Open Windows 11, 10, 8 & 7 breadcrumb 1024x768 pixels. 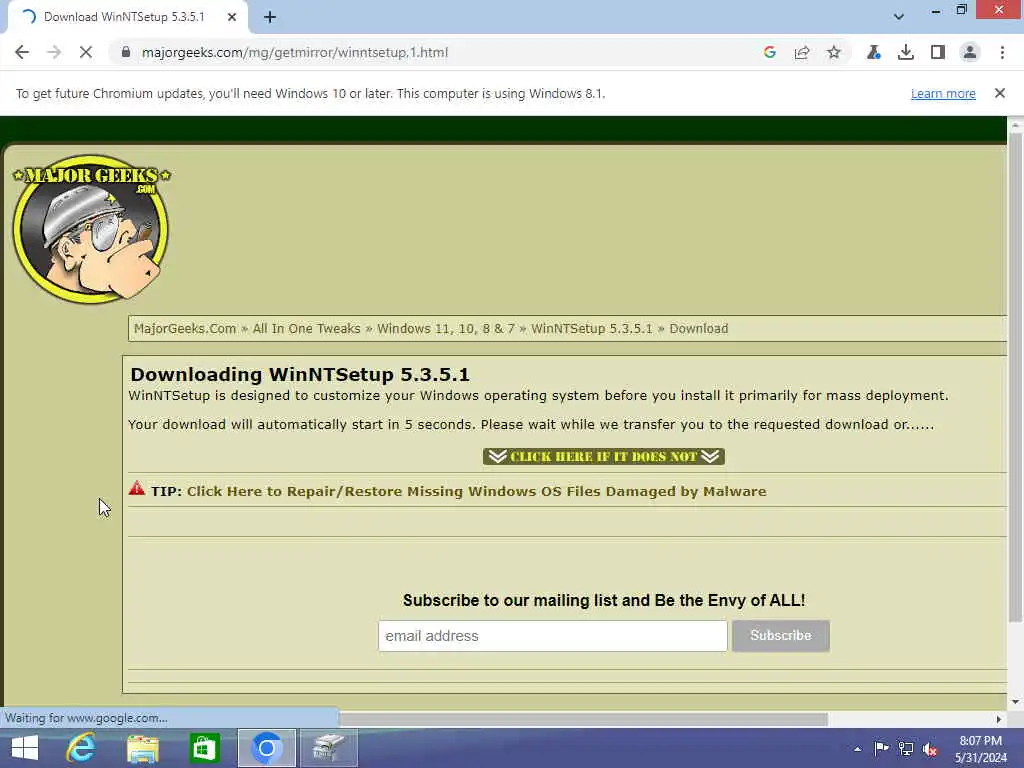pos(446,328)
